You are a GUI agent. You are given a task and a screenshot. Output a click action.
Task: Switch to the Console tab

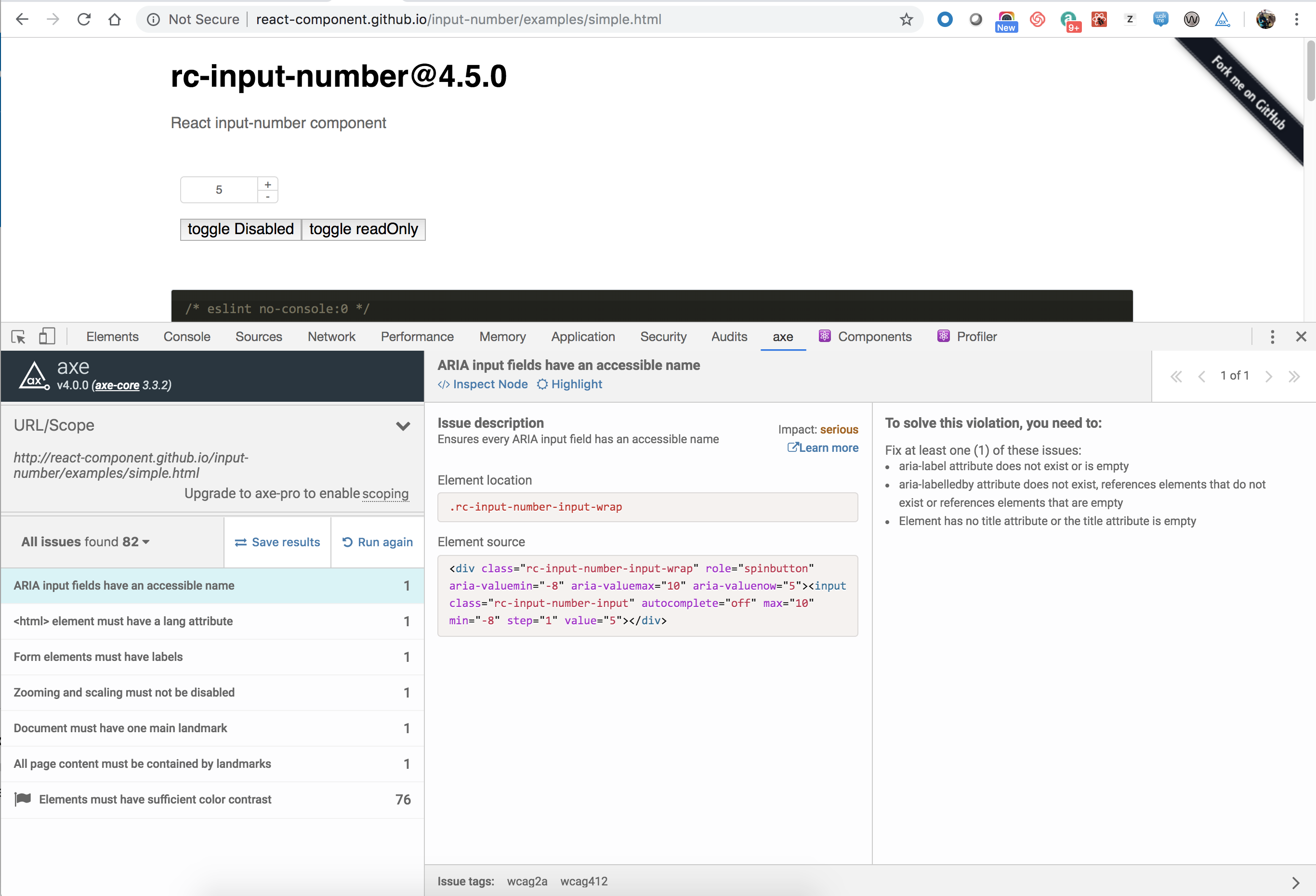(187, 337)
